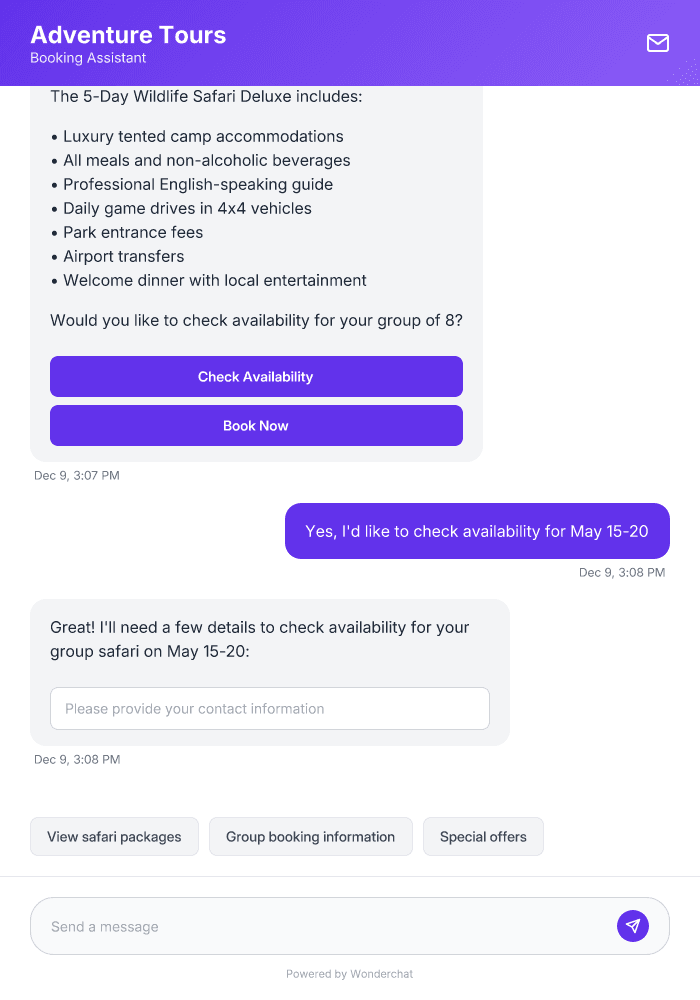Screen dimensions: 700x1000
Task: Click the paper plane send icon
Action: click(x=633, y=925)
